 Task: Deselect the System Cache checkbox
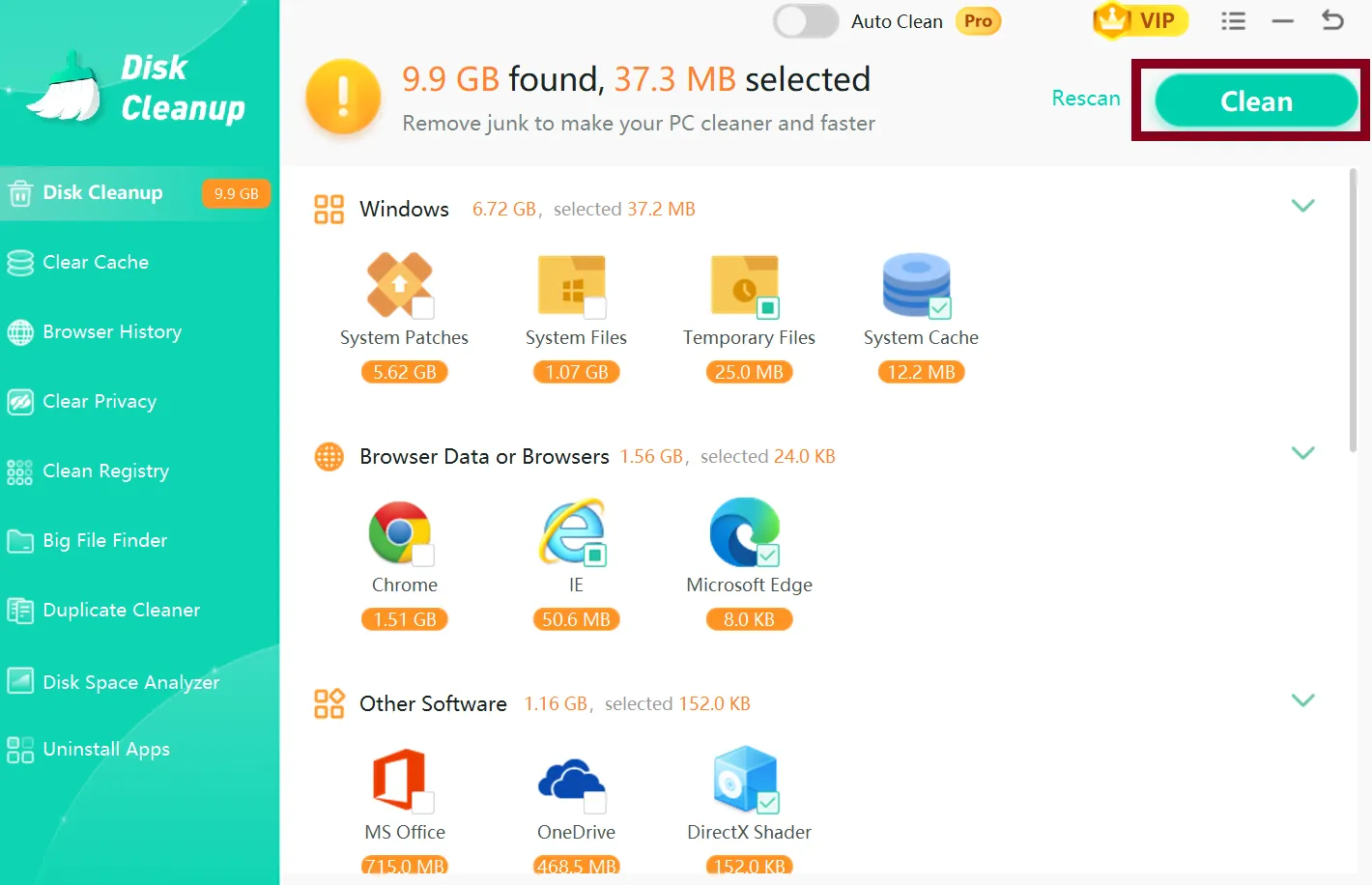940,305
